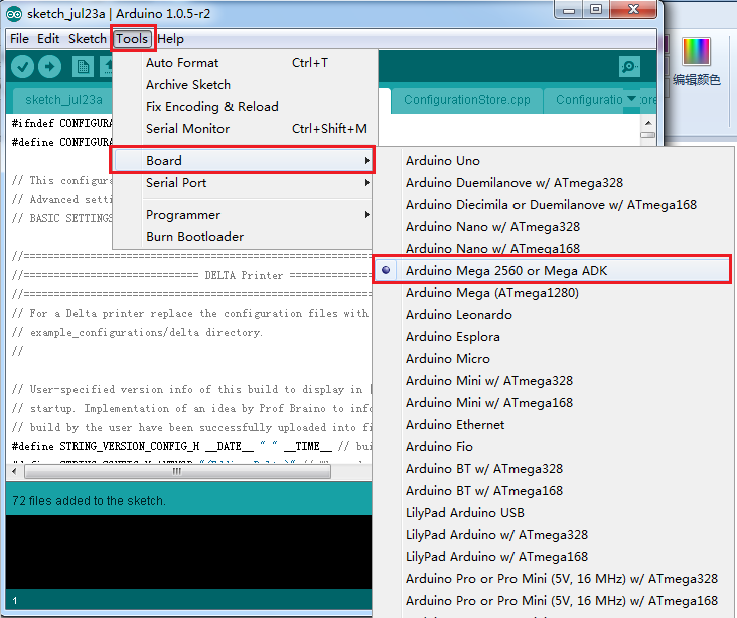Click the color spectrum edit colors icon

click(696, 51)
